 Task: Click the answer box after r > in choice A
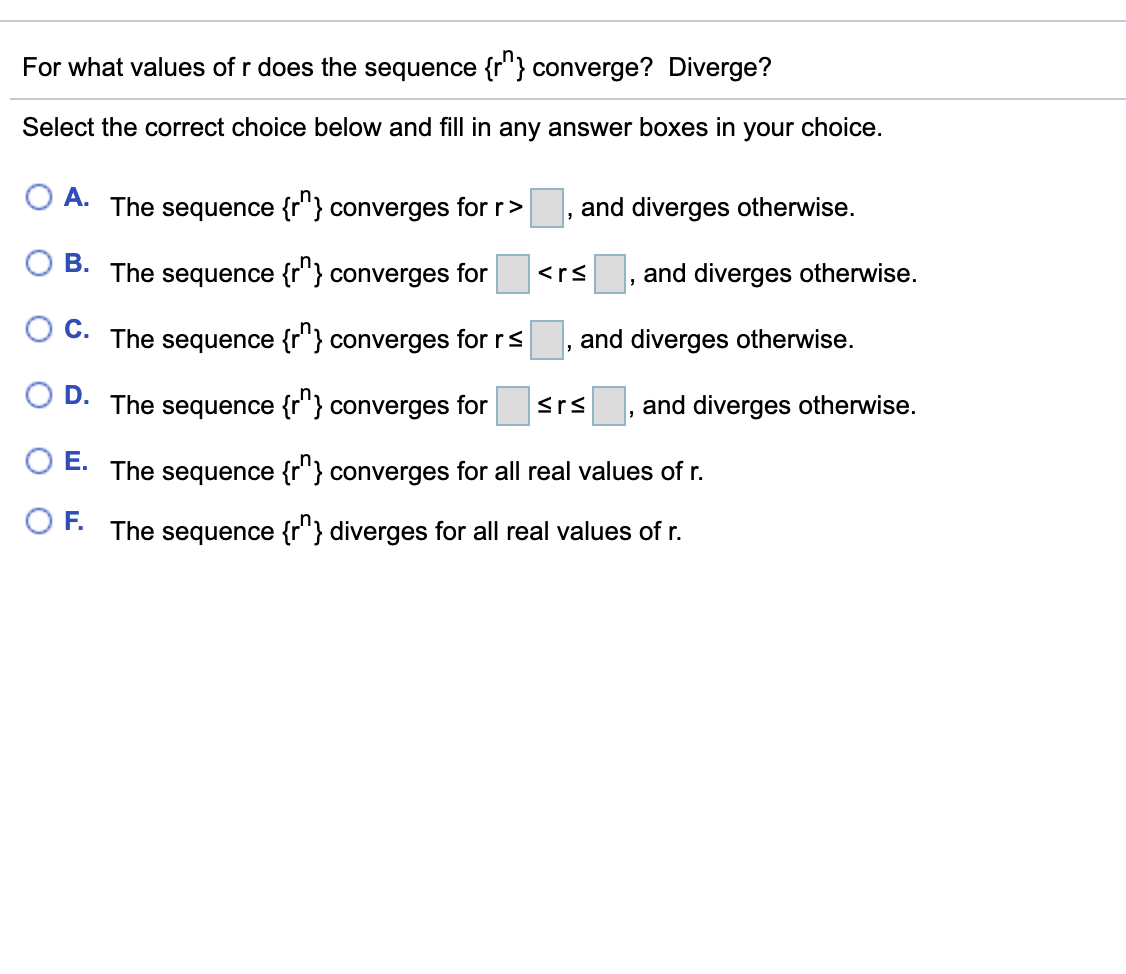546,208
